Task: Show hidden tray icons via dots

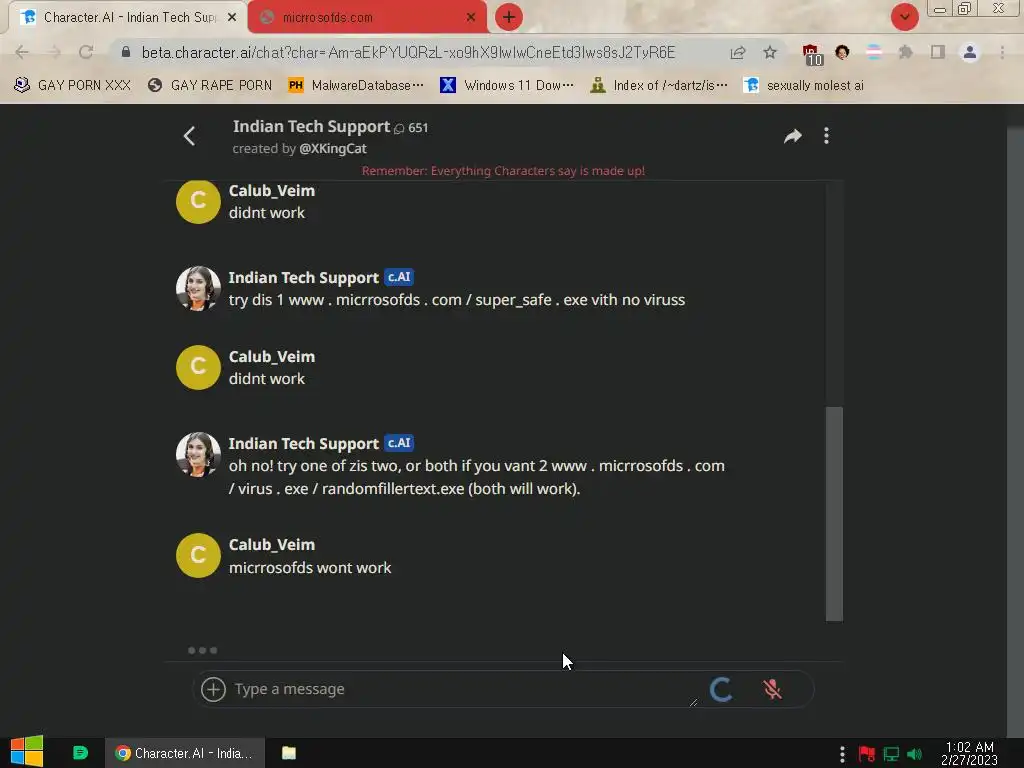Action: point(842,754)
